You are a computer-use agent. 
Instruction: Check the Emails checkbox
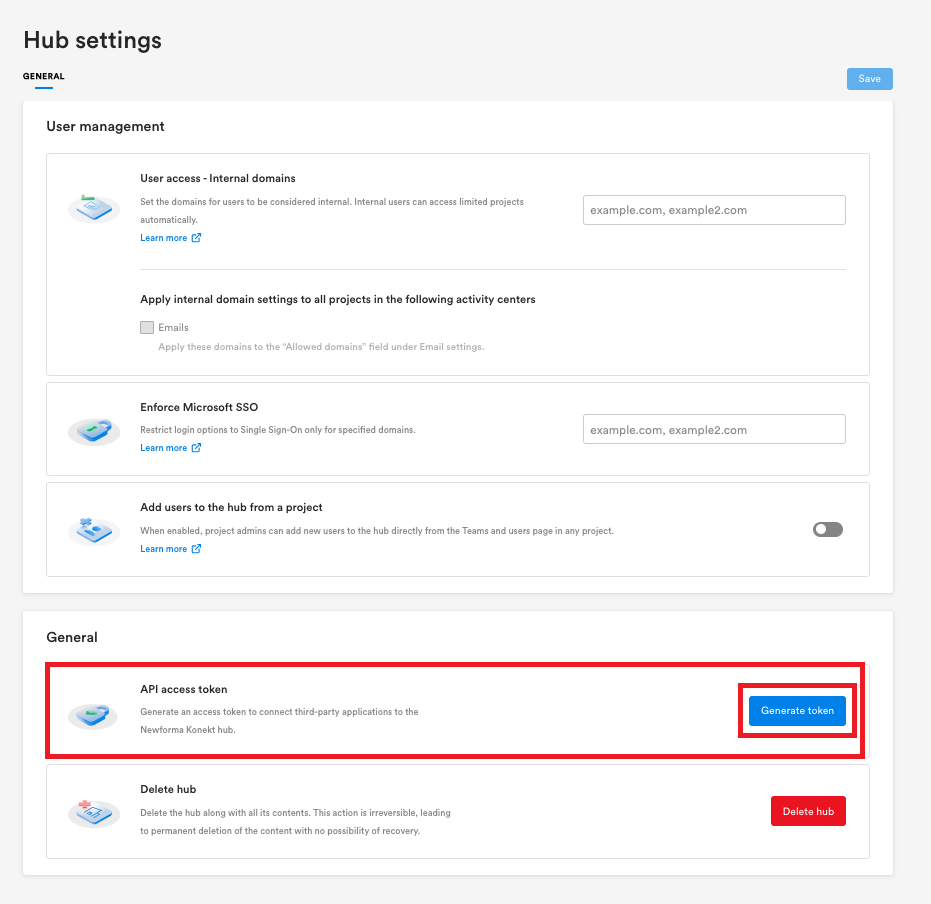147,327
